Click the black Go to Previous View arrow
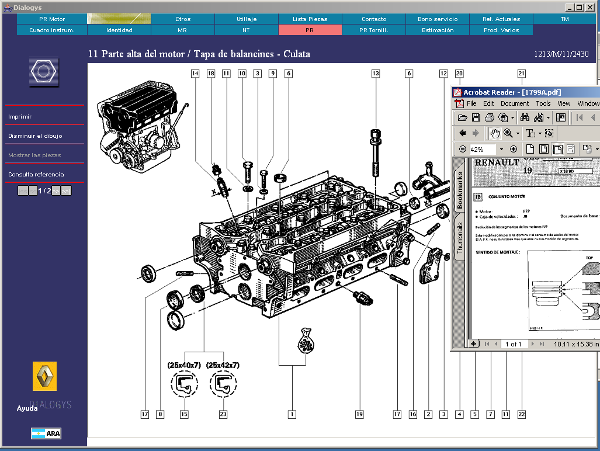 point(463,133)
